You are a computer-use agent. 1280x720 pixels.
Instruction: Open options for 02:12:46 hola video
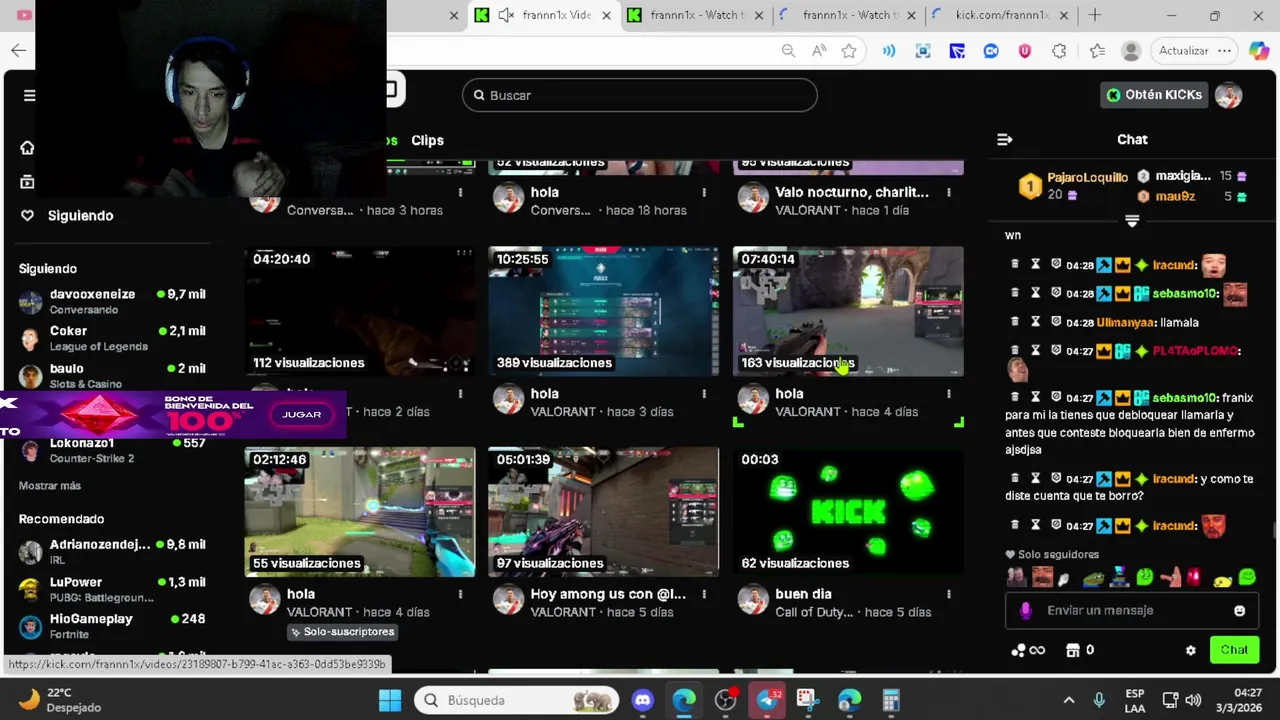[x=460, y=594]
